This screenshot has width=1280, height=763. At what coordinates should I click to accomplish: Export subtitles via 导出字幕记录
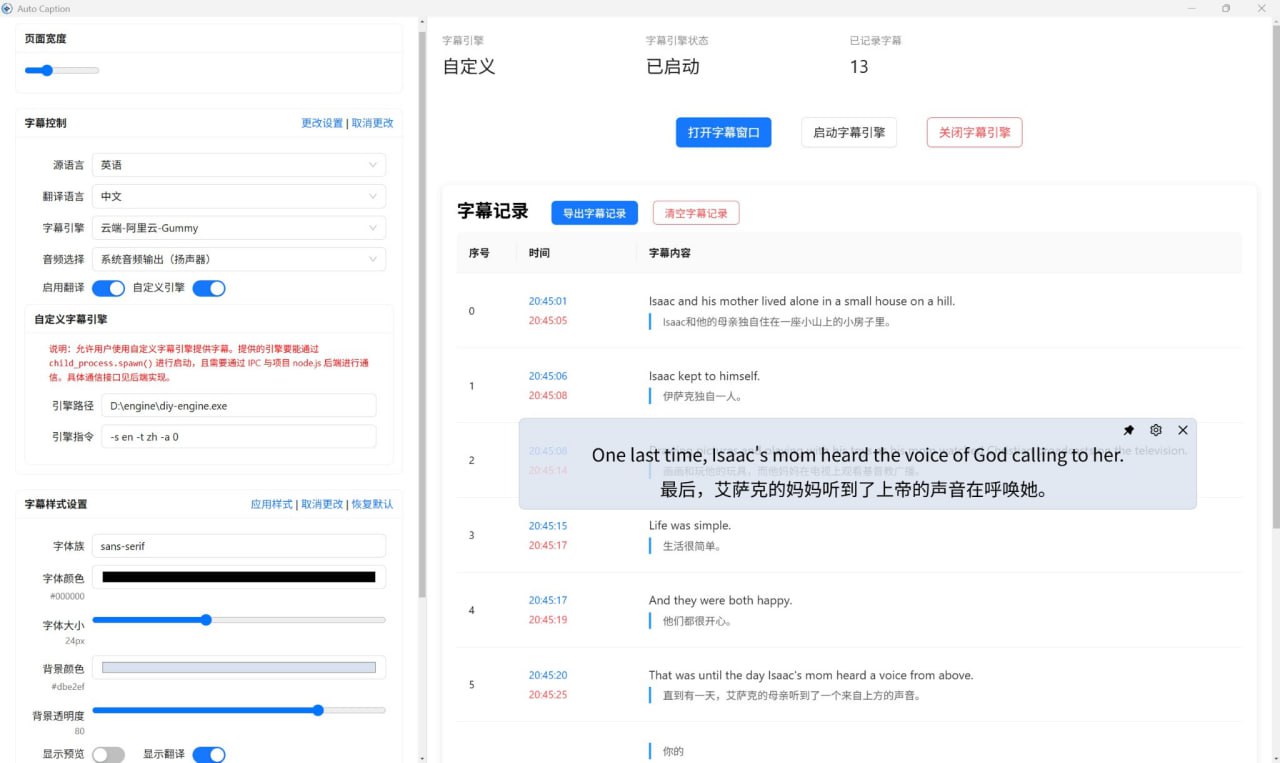(x=594, y=212)
